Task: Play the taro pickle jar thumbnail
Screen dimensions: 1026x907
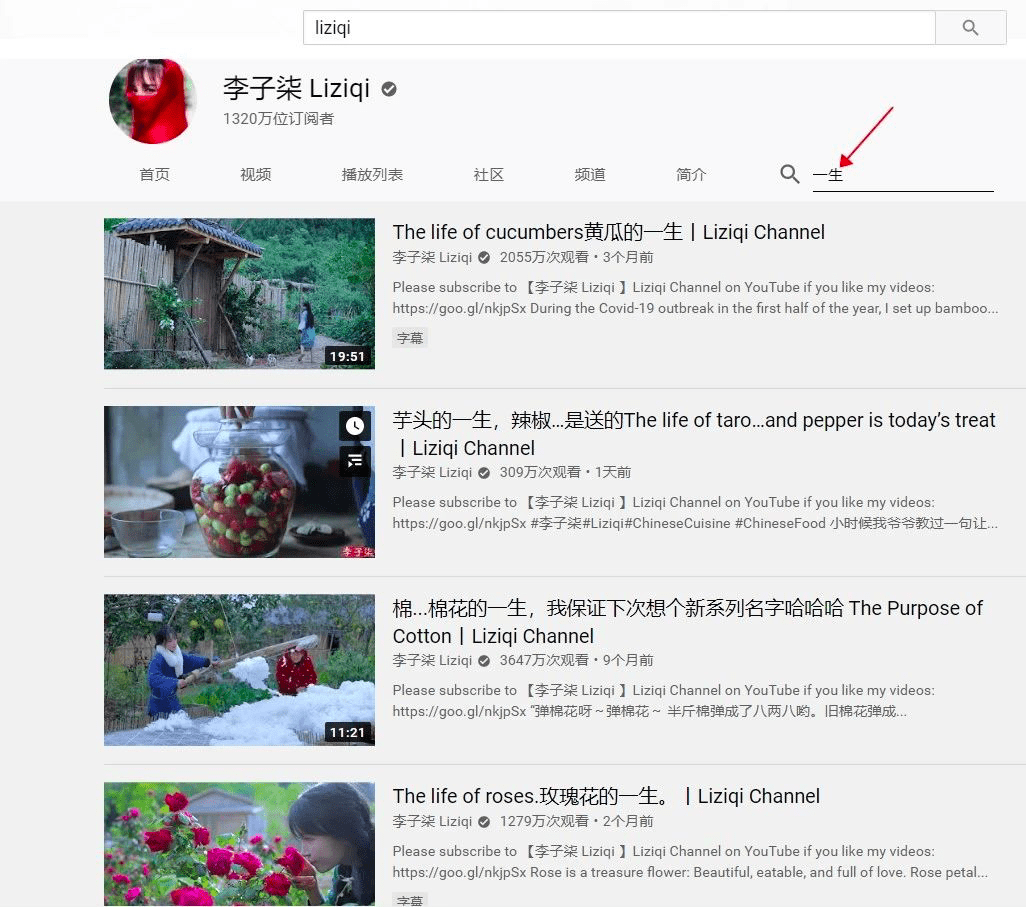Action: coord(239,482)
